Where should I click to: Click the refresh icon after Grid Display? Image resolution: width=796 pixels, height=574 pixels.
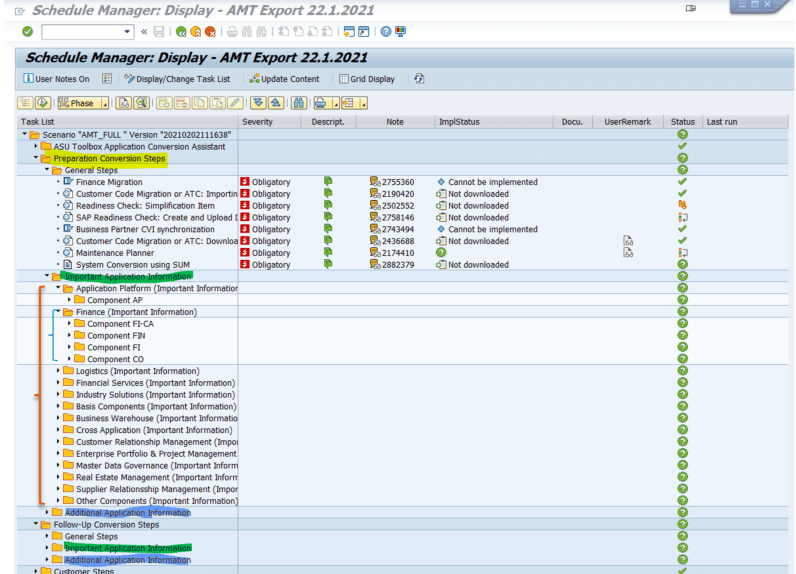tap(419, 79)
